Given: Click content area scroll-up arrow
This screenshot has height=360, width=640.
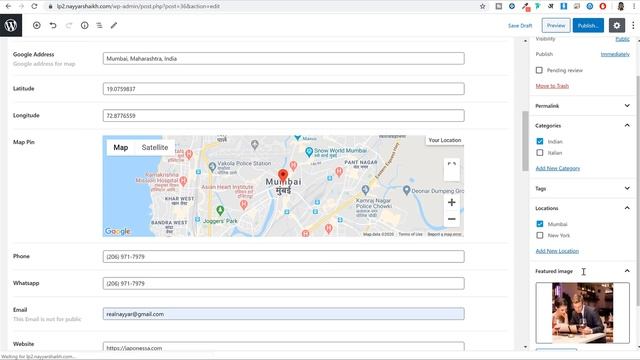Looking at the screenshot, I should click(525, 41).
